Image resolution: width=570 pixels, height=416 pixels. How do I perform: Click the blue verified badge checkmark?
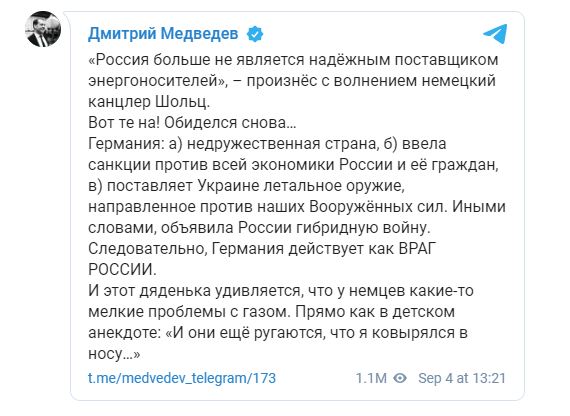click(x=255, y=34)
